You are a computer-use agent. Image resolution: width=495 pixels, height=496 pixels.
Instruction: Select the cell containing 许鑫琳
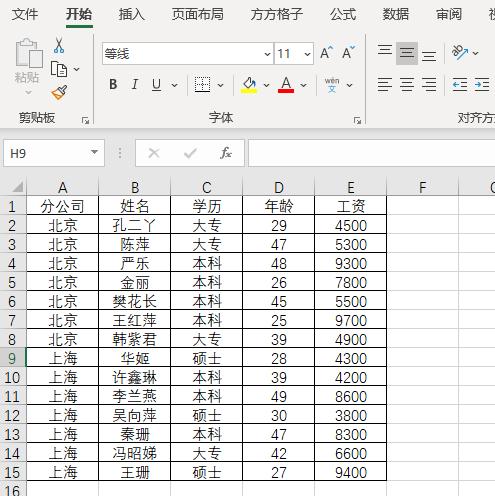pos(134,377)
